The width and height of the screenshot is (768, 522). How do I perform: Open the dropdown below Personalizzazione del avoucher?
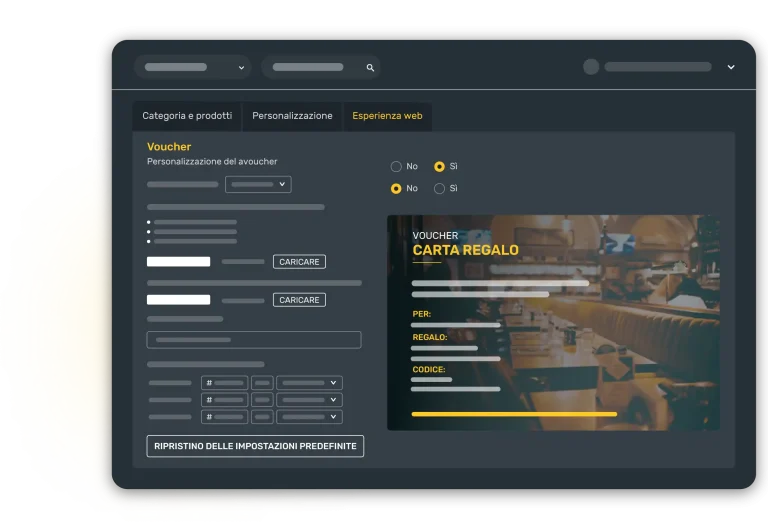[x=258, y=184]
